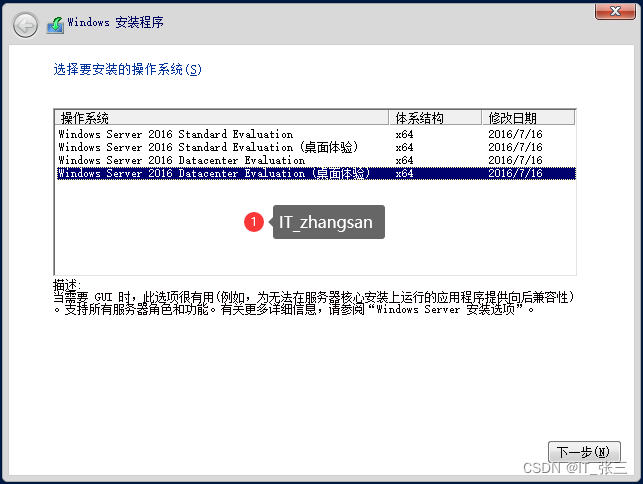The width and height of the screenshot is (643, 484).
Task: Click the 下一步(N) button
Action: [584, 452]
